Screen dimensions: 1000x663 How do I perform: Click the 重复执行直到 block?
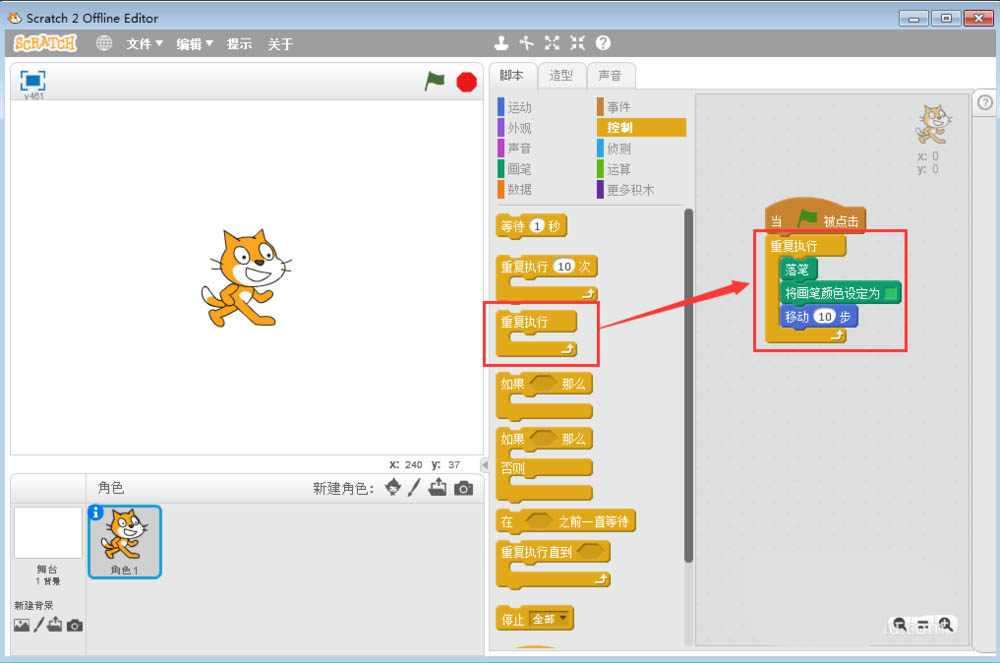[553, 564]
